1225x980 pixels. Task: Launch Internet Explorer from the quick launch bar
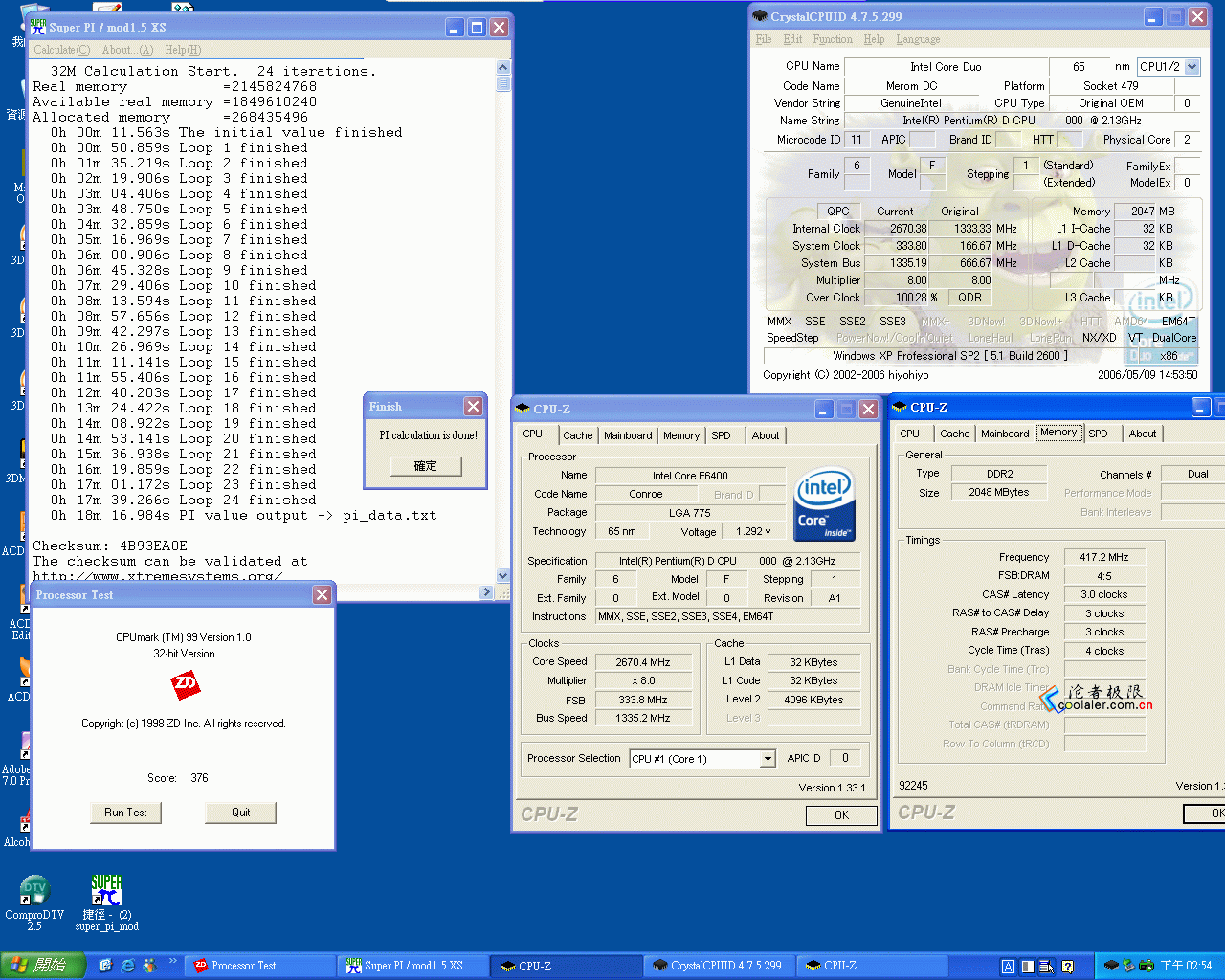[127, 966]
